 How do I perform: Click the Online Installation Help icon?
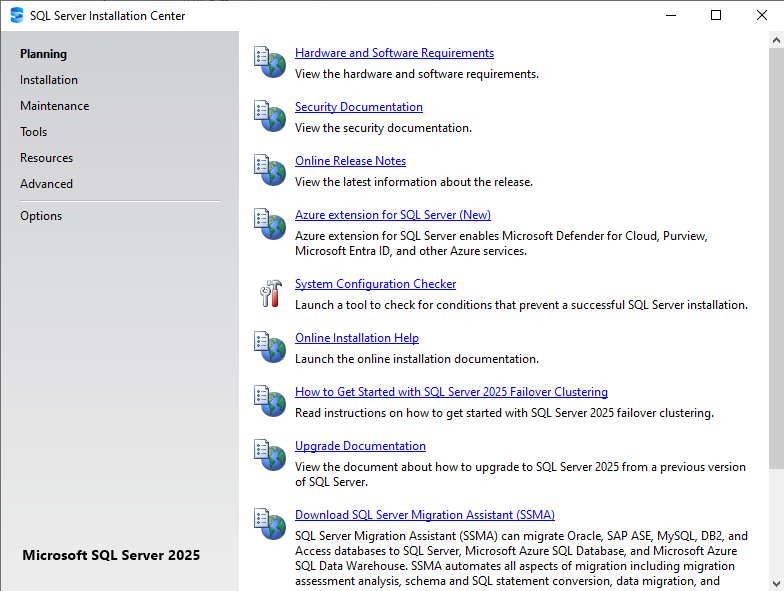270,347
